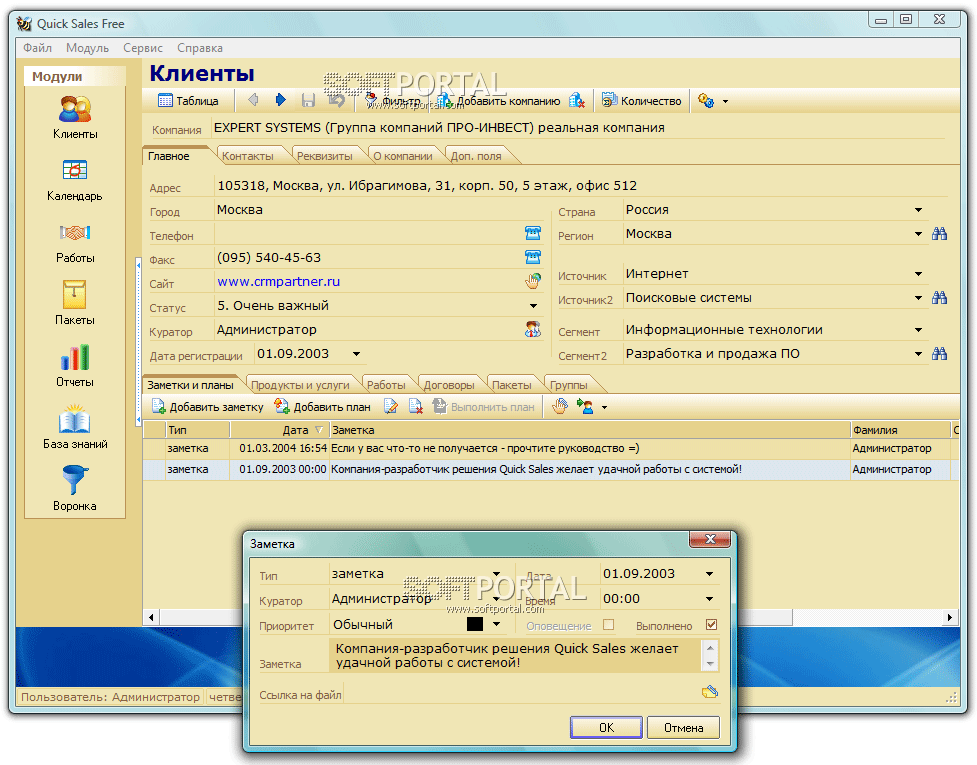Viewport: 977px width, 765px height.
Task: Open the www.crmpartner.ru link
Action: 279,282
